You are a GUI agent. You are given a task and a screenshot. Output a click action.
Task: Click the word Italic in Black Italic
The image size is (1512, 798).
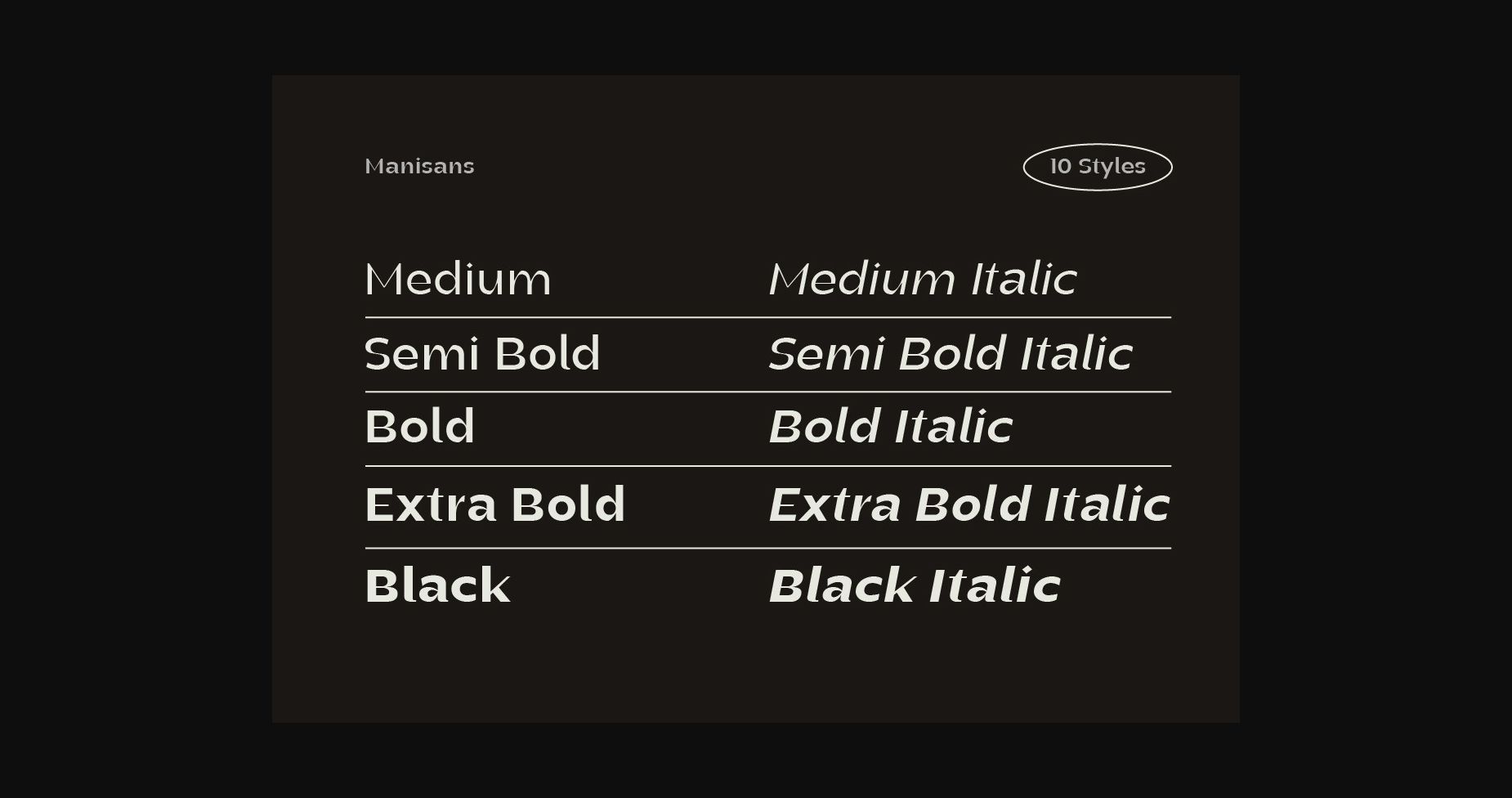[995, 585]
